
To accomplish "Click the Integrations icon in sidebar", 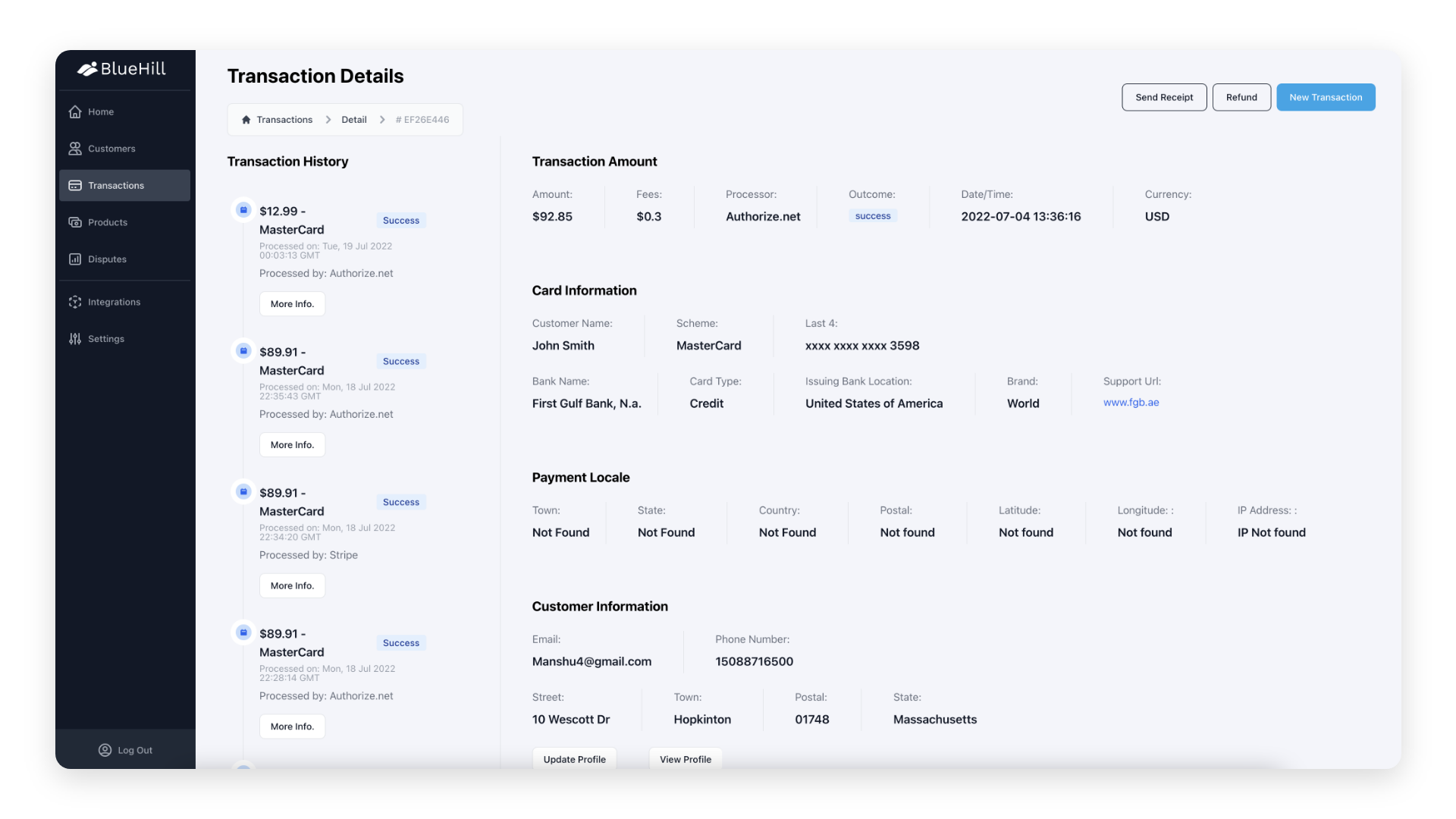I will [75, 302].
